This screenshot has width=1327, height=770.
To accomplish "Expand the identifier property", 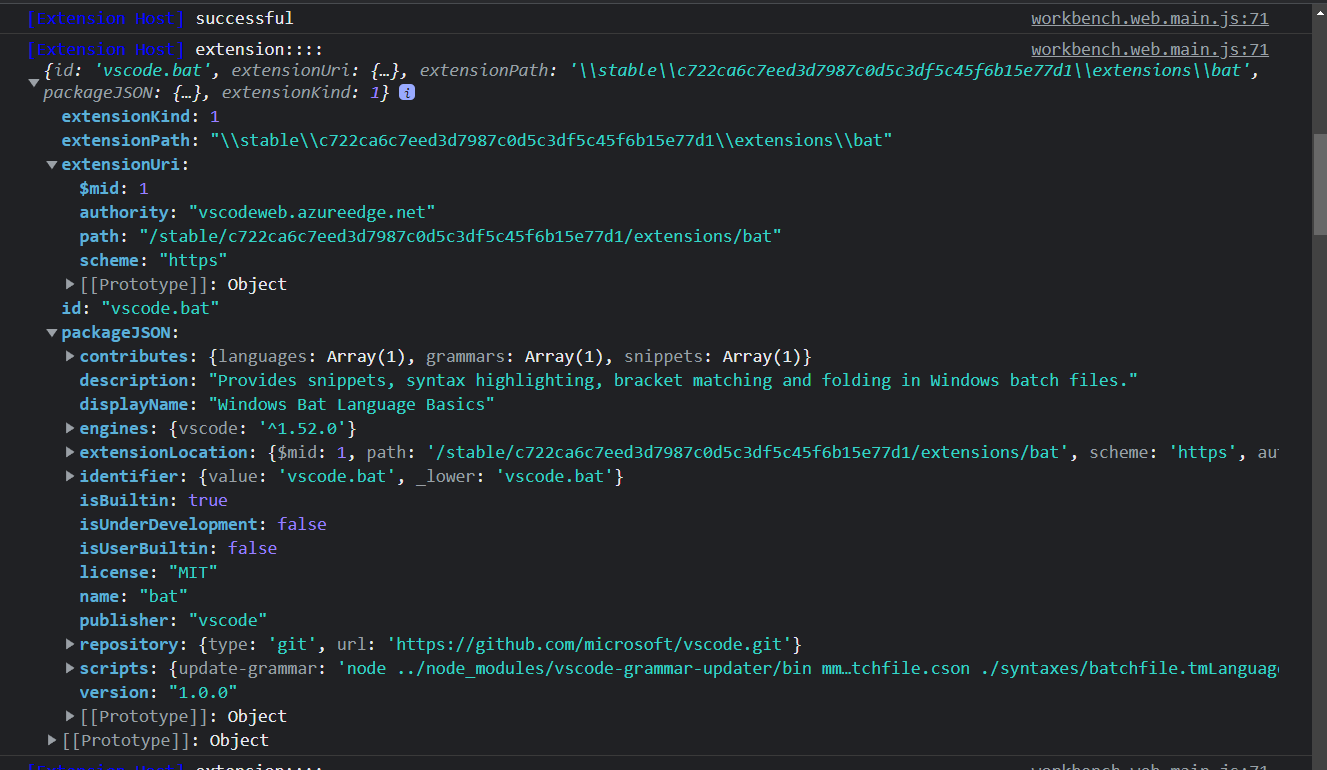I will click(x=69, y=476).
